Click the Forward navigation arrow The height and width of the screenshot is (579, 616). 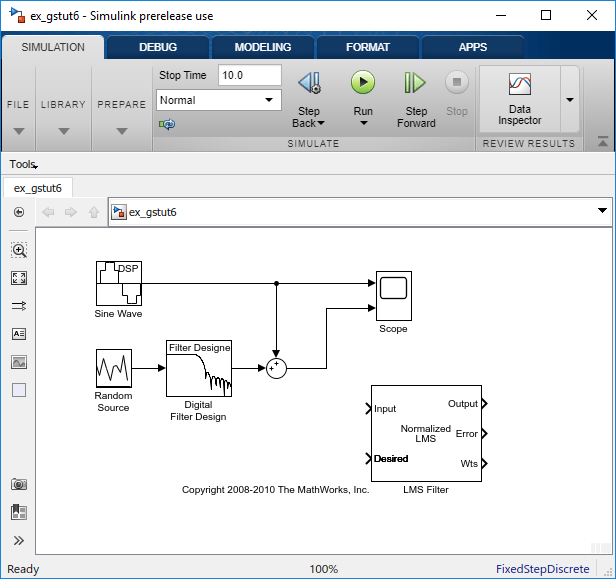(x=71, y=212)
